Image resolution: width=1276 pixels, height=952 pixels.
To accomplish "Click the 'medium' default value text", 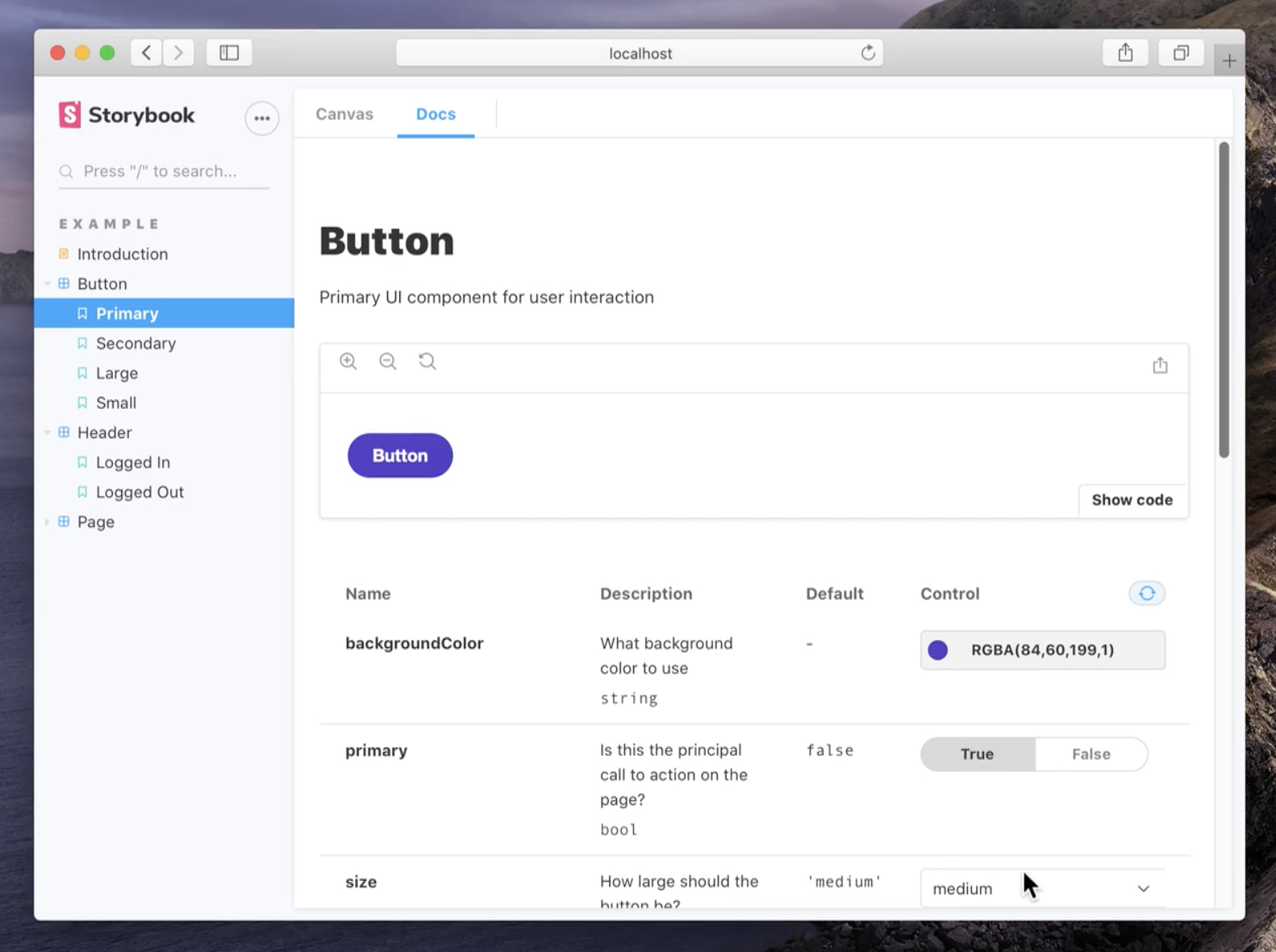I will coord(844,882).
